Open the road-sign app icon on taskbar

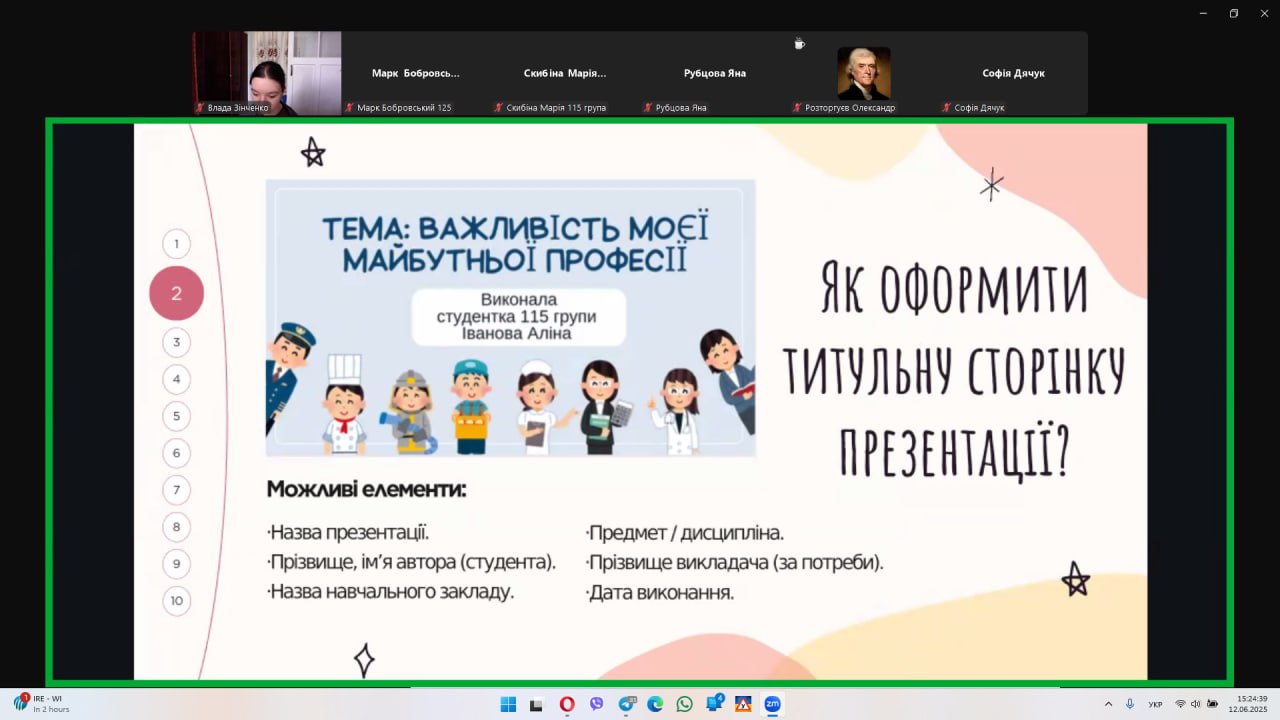[743, 704]
